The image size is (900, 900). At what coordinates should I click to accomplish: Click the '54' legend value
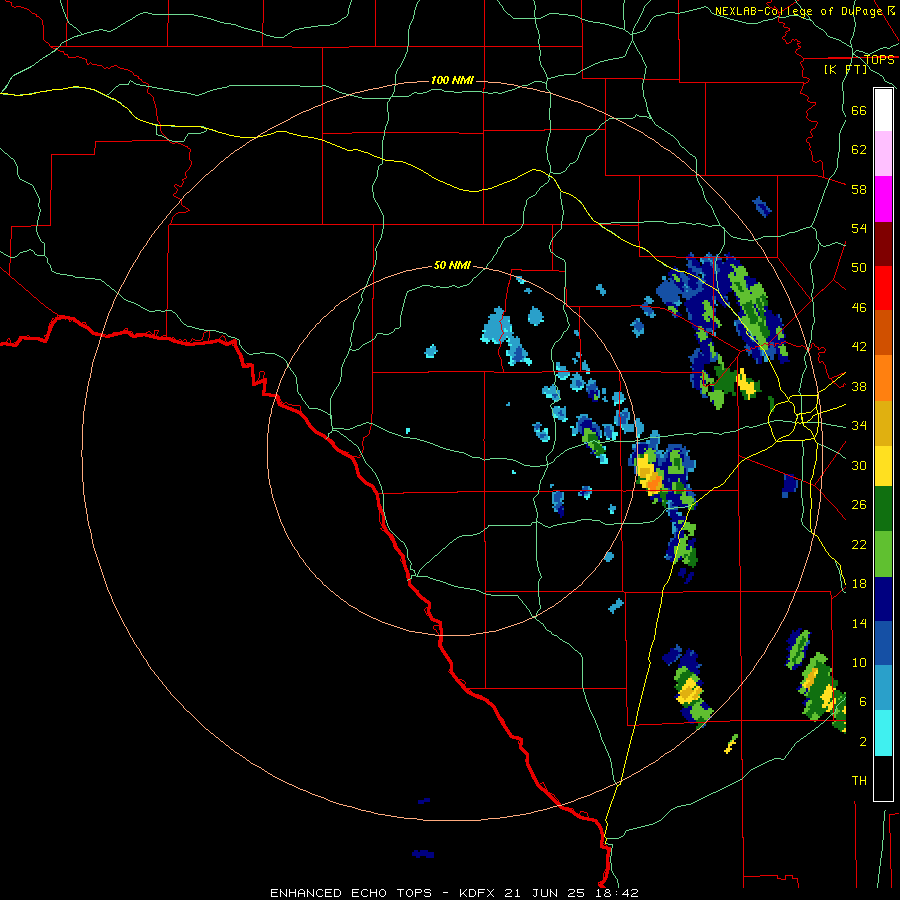(x=859, y=228)
